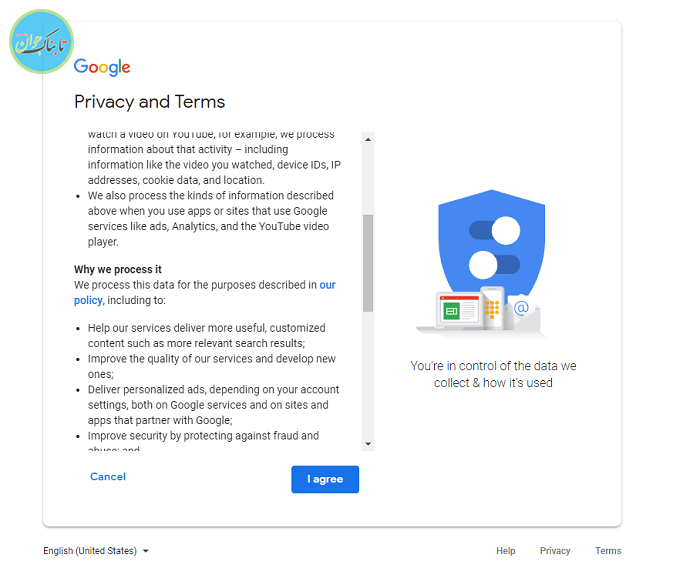Click the I agree button
700x568 pixels.
(x=325, y=479)
